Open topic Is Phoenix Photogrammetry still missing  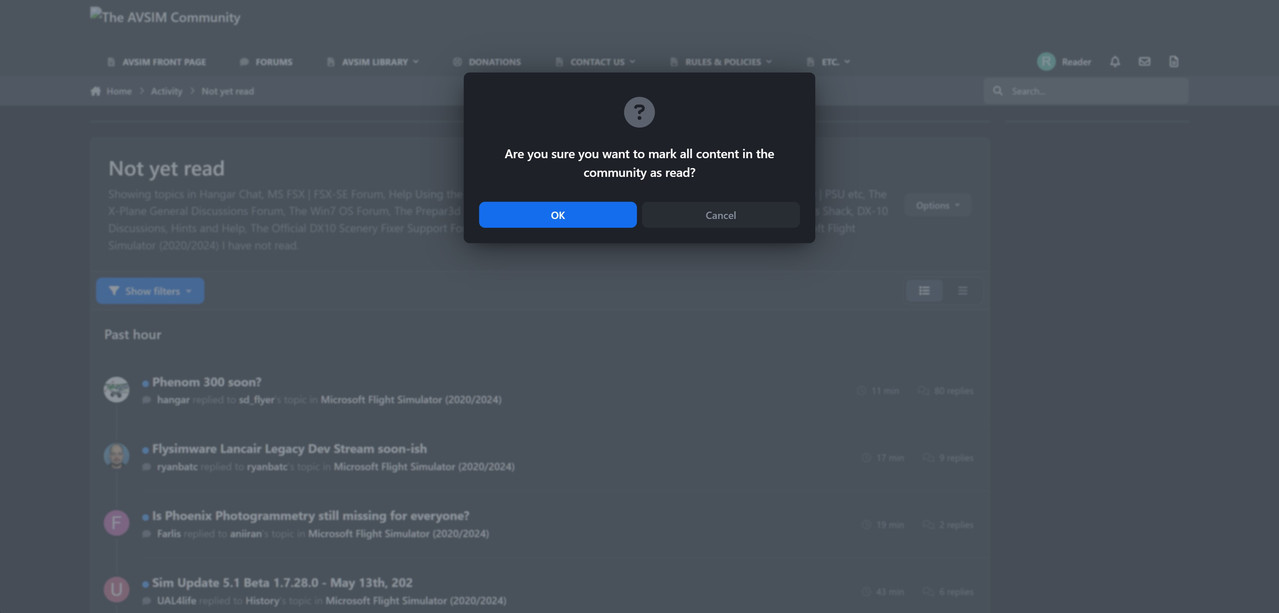310,516
